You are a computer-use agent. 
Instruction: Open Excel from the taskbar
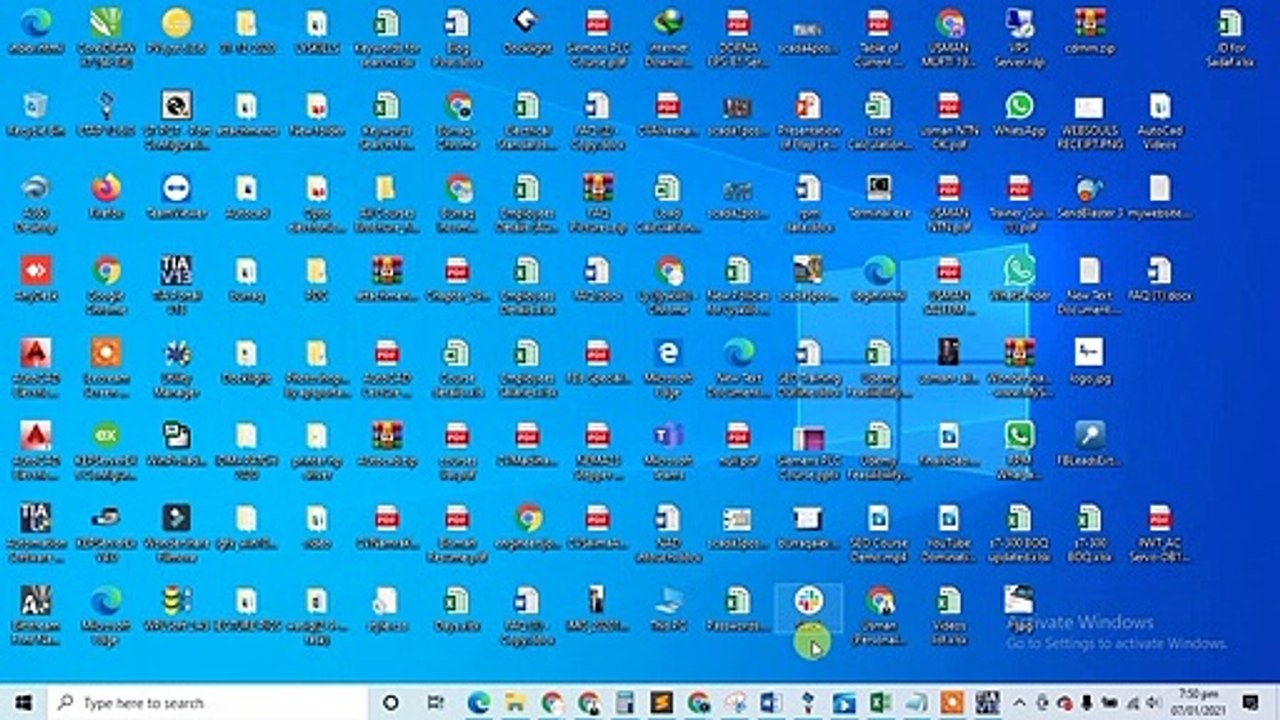[880, 702]
